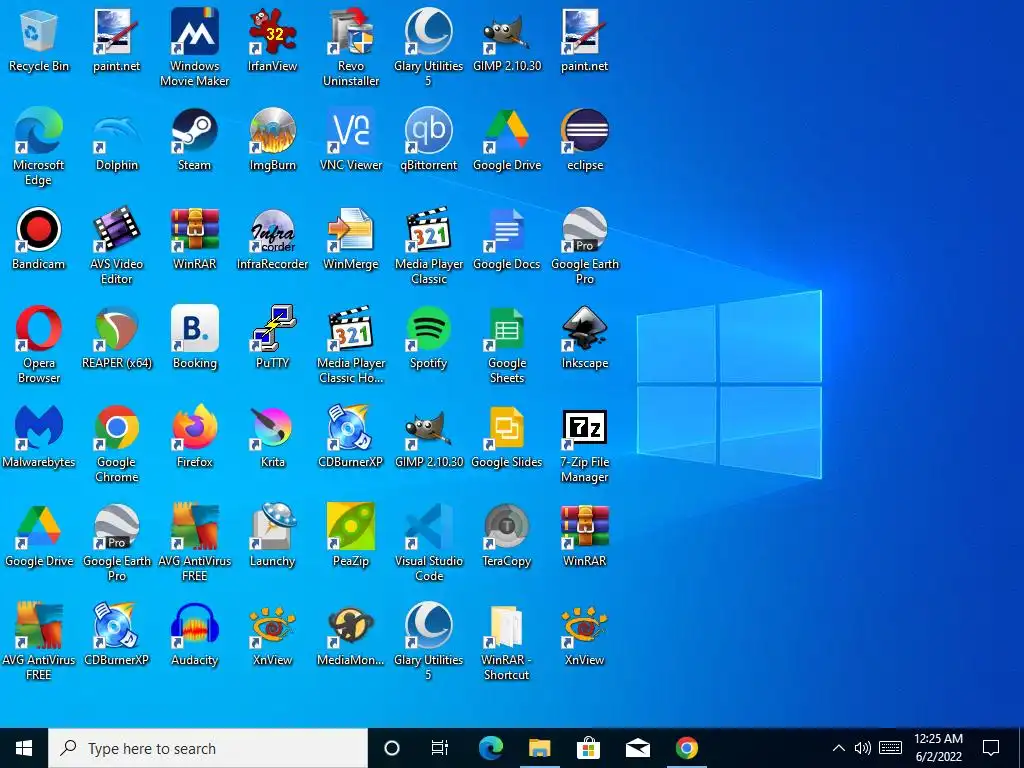Open Task View on the taskbar
This screenshot has width=1024, height=768.
(x=440, y=748)
